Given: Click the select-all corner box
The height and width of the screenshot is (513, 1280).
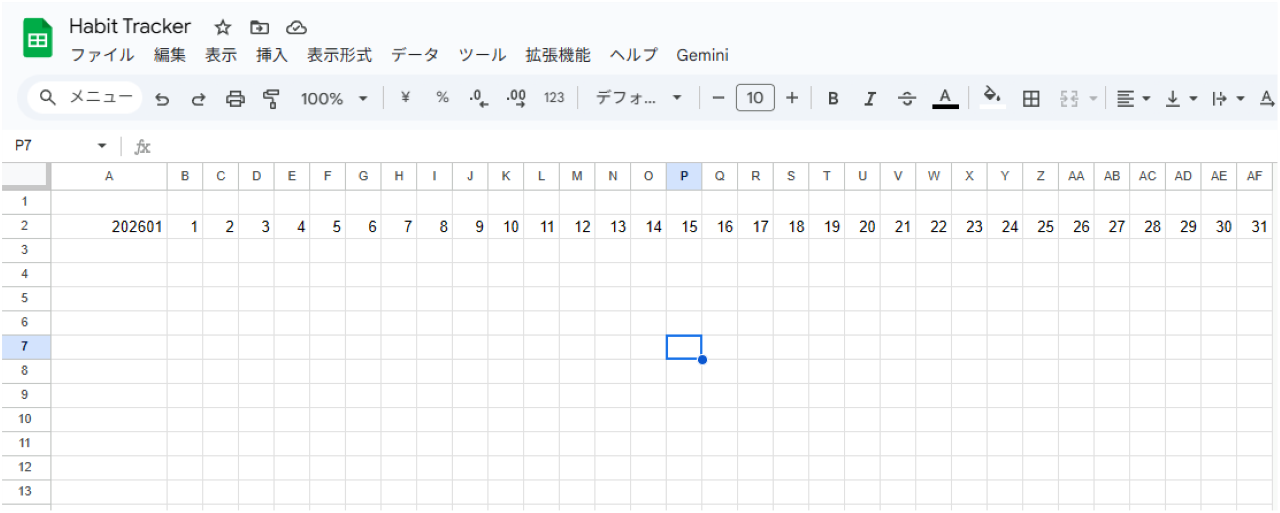Looking at the screenshot, I should (x=25, y=176).
